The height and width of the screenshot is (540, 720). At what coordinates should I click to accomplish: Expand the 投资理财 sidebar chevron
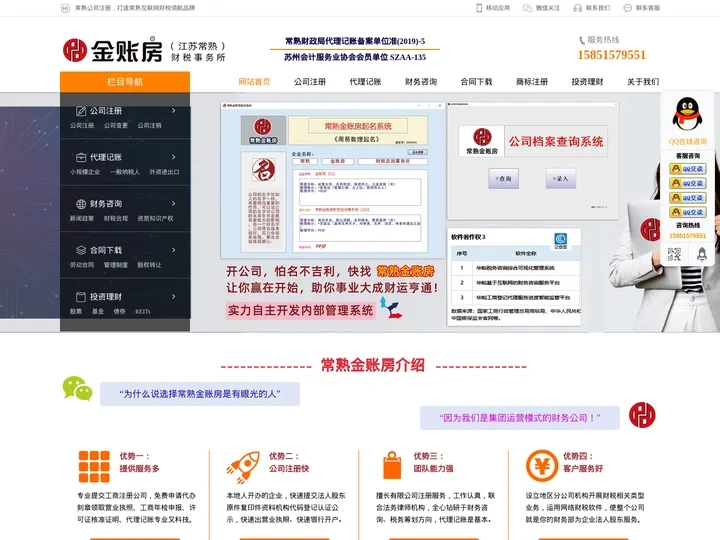[174, 297]
